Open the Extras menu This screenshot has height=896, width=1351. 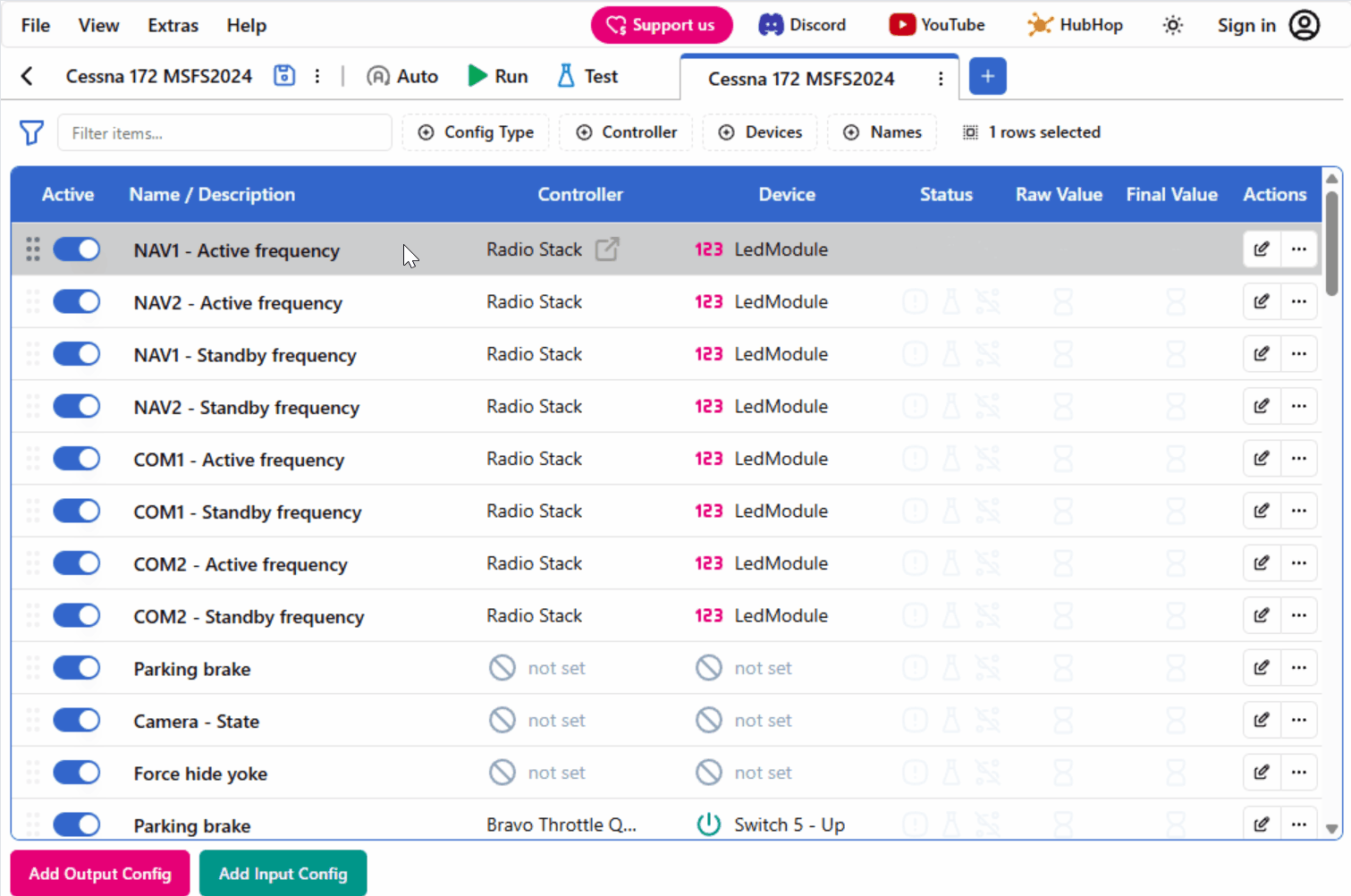click(173, 25)
